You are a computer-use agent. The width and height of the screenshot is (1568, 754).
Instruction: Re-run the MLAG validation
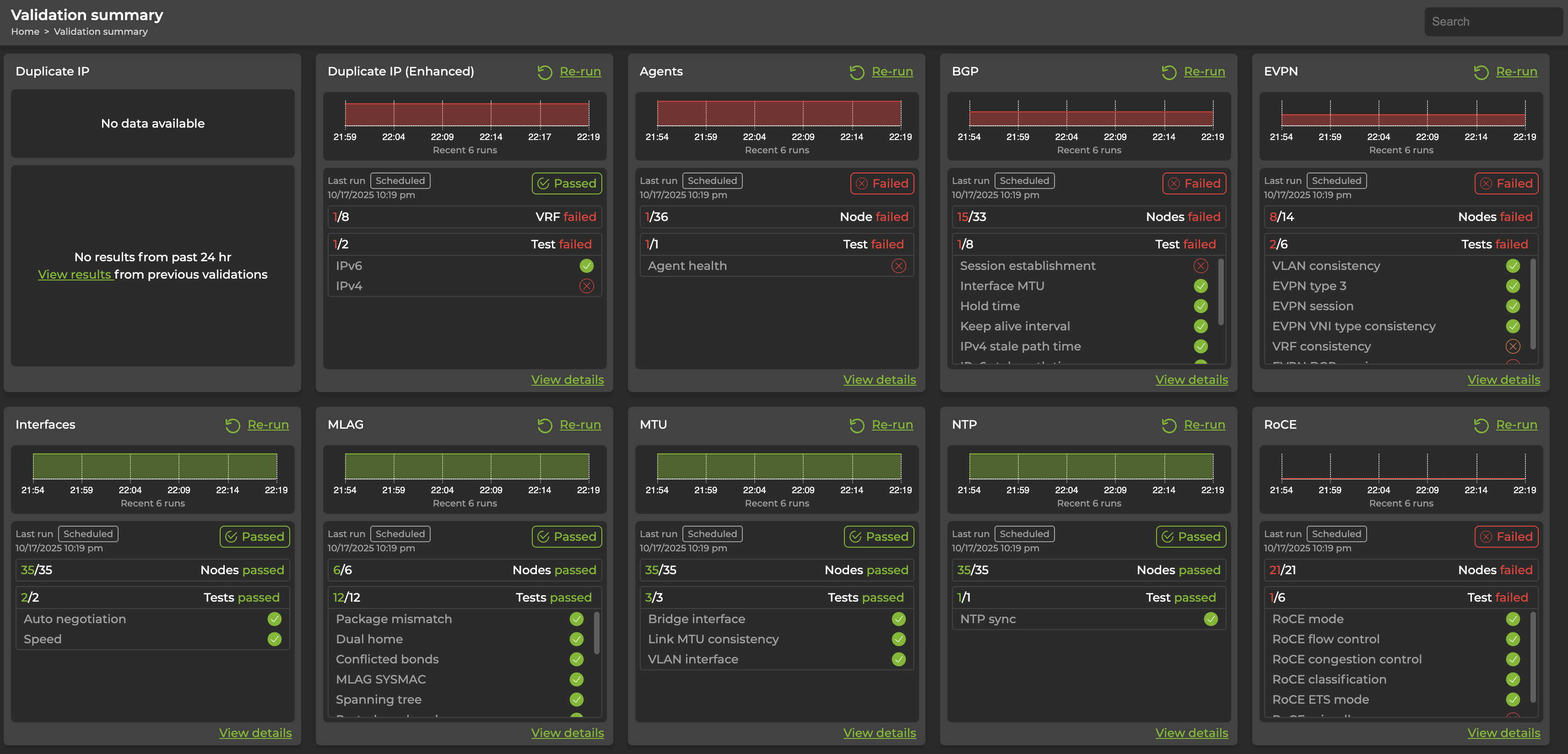click(x=579, y=425)
